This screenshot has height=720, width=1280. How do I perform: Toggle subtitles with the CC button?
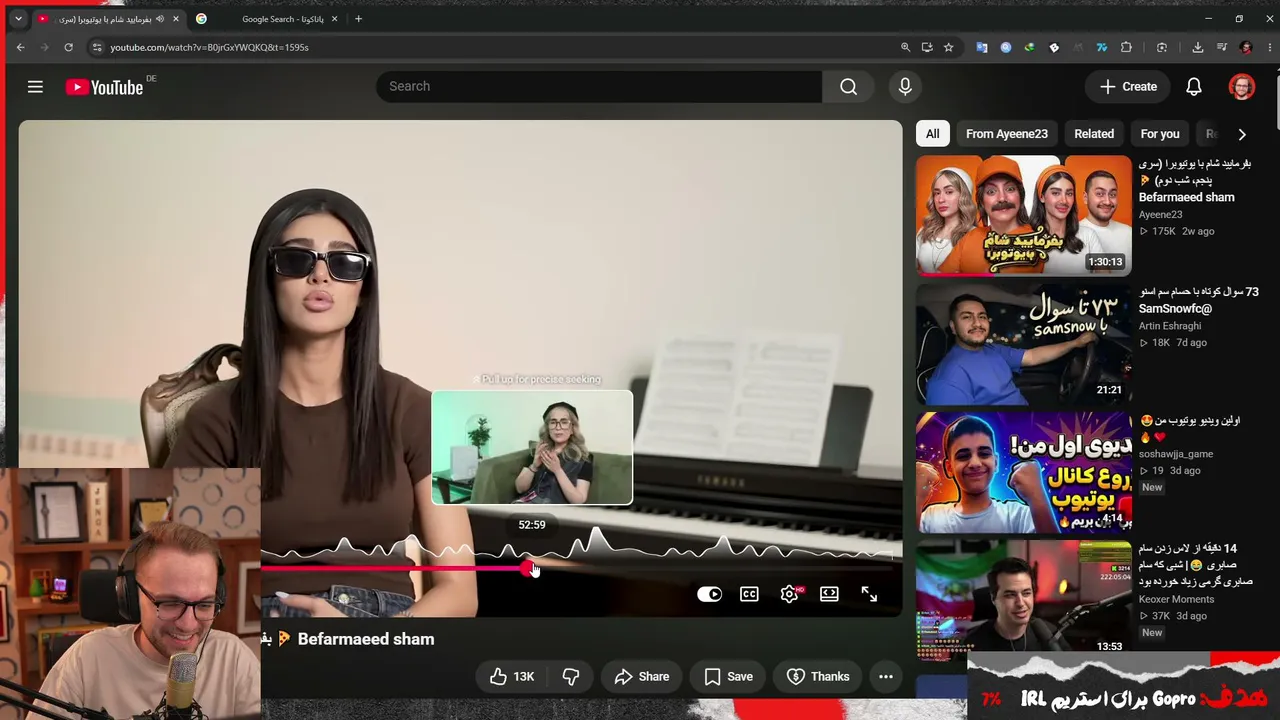click(x=749, y=594)
